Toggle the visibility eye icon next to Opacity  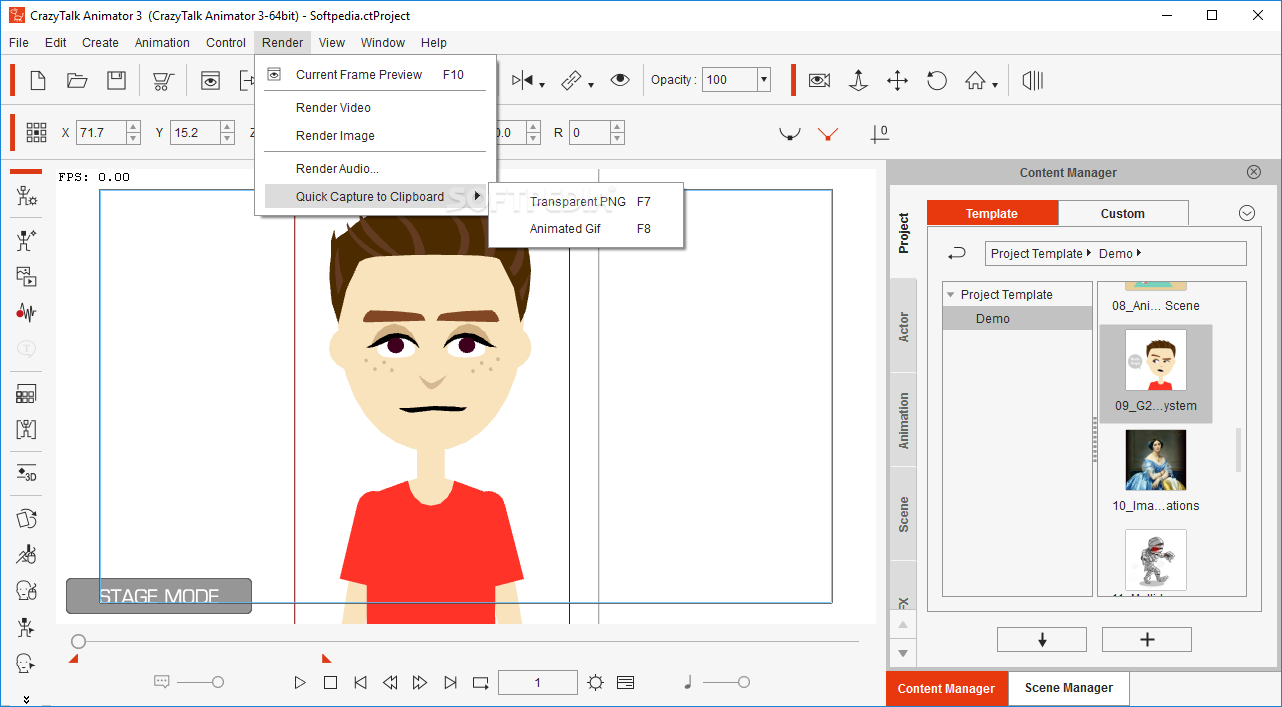[620, 80]
